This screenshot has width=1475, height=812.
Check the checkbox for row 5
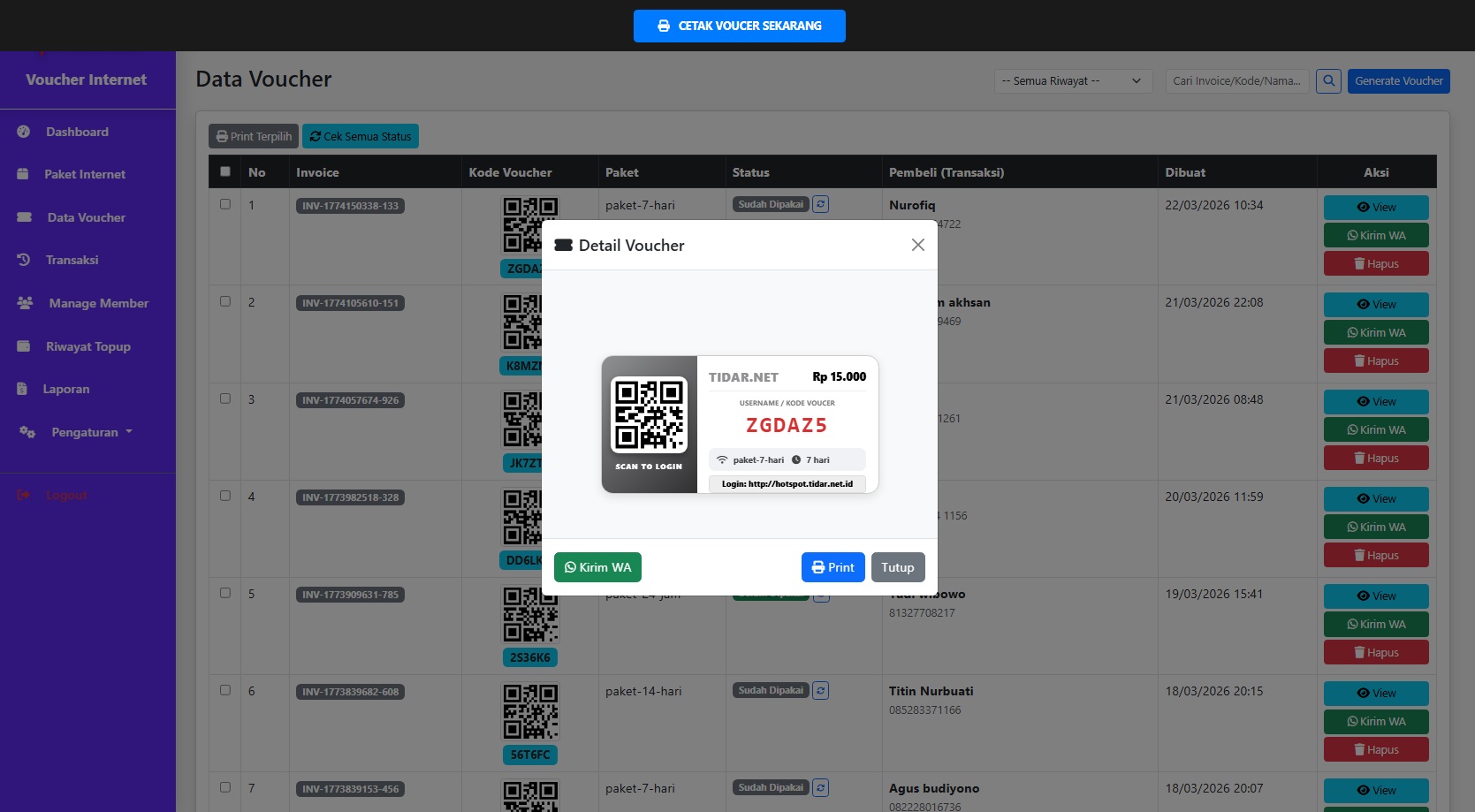[225, 593]
